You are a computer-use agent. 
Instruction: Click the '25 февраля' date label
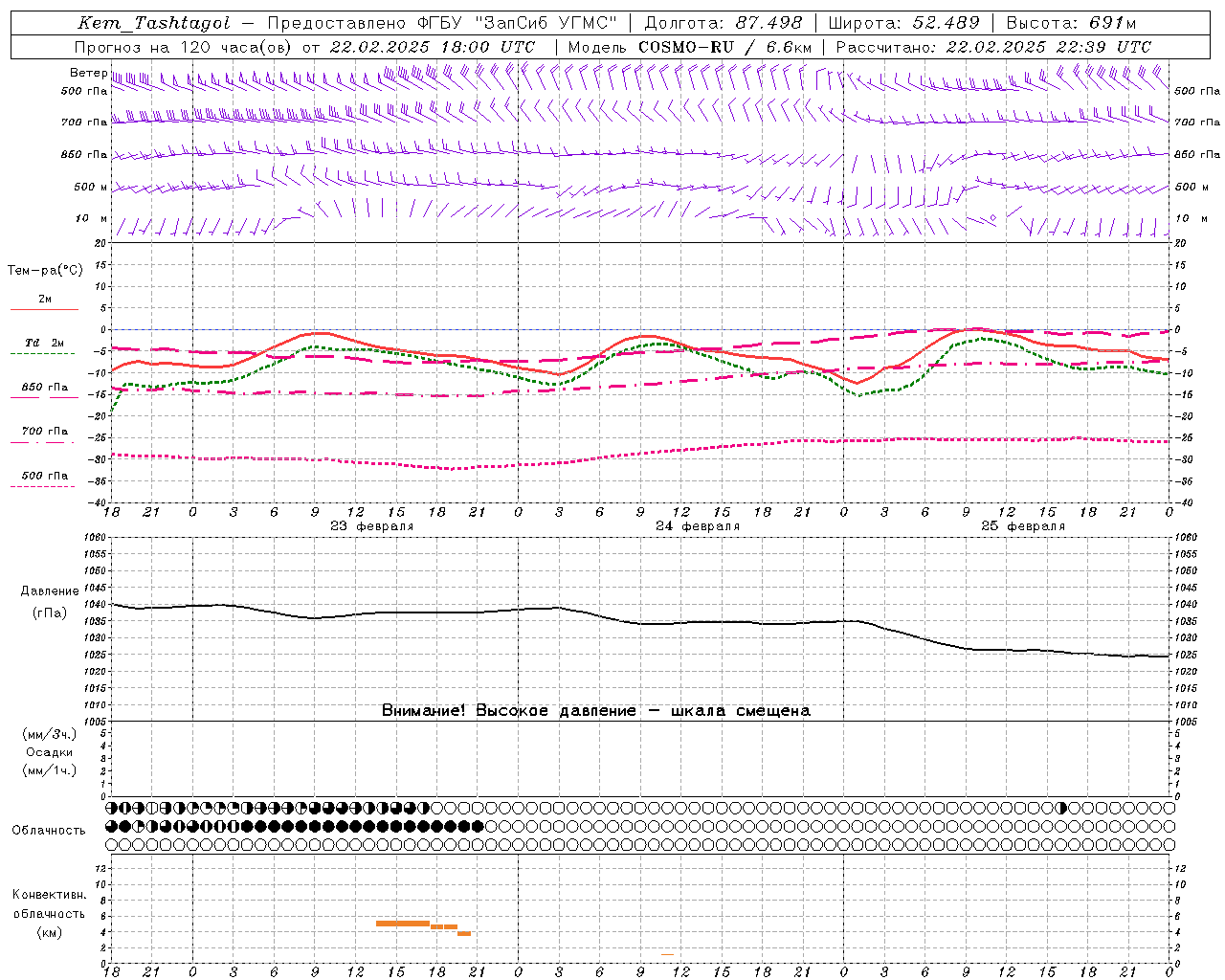pyautogui.click(x=1023, y=526)
